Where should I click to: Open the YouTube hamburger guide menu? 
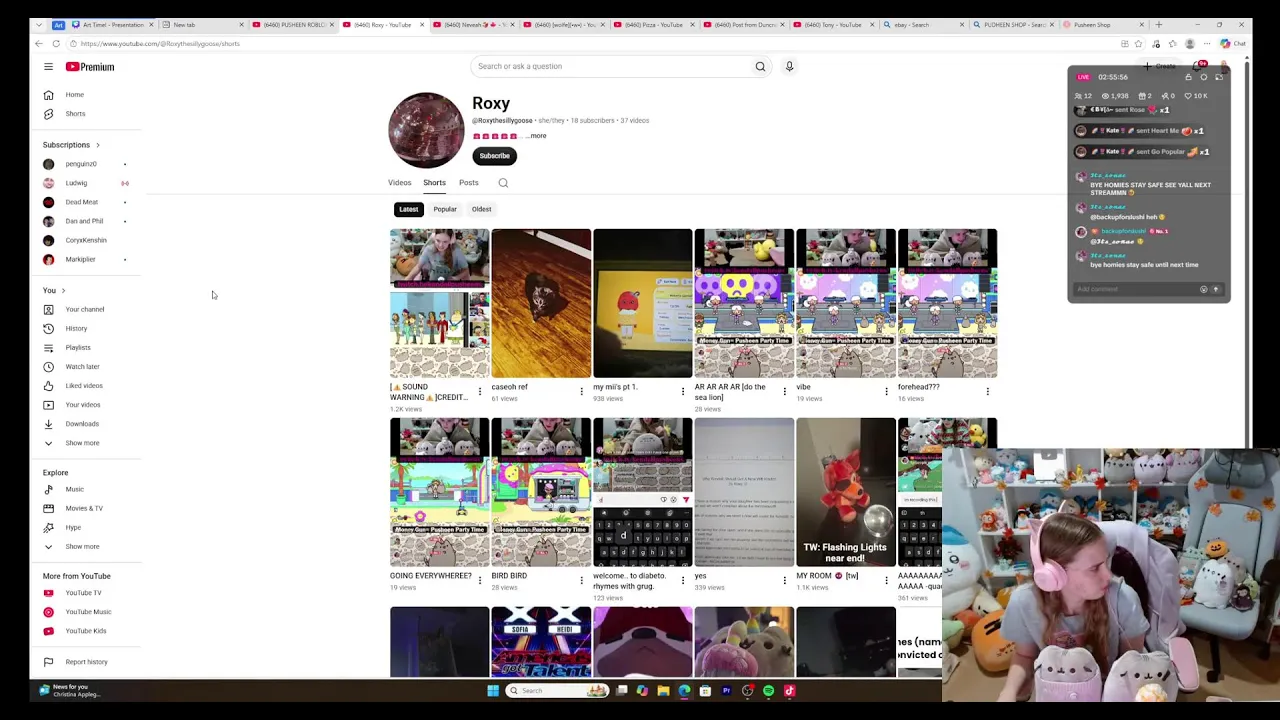(x=48, y=67)
